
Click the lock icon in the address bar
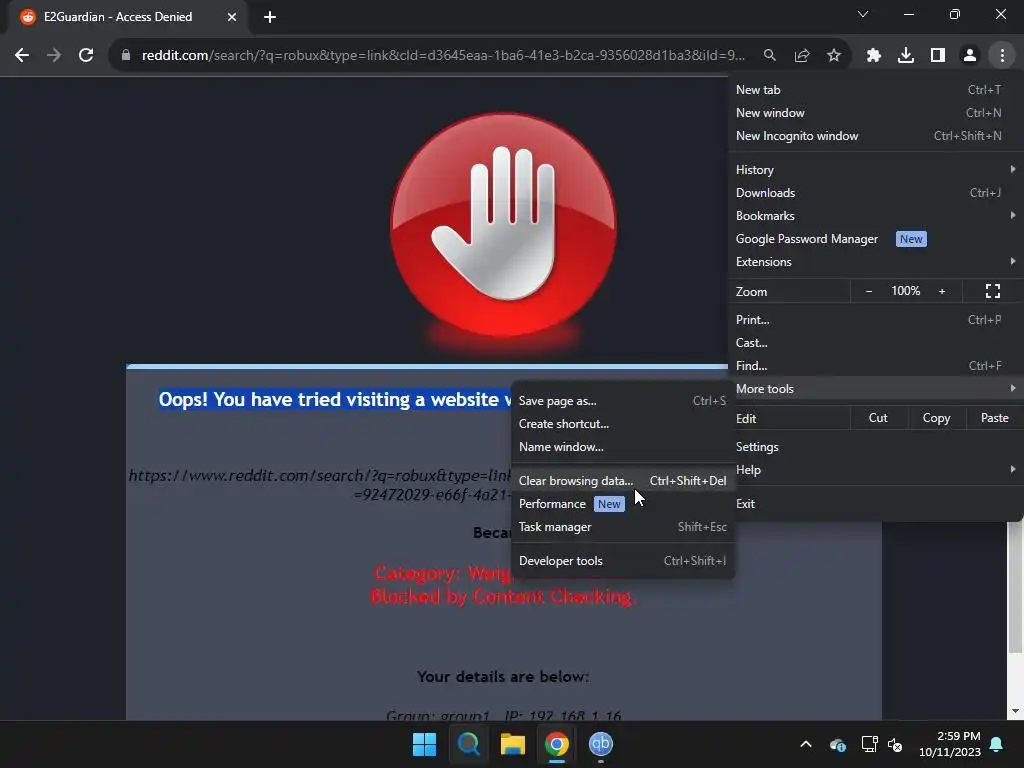pyautogui.click(x=126, y=56)
